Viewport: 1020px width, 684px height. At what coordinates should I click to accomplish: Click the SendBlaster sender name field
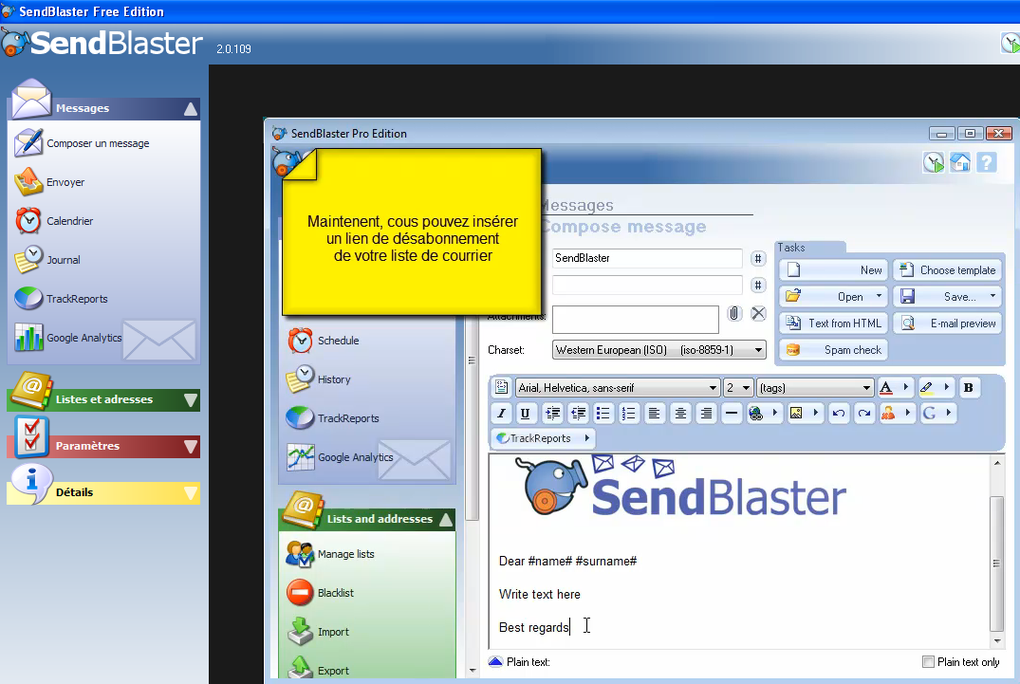pos(647,258)
